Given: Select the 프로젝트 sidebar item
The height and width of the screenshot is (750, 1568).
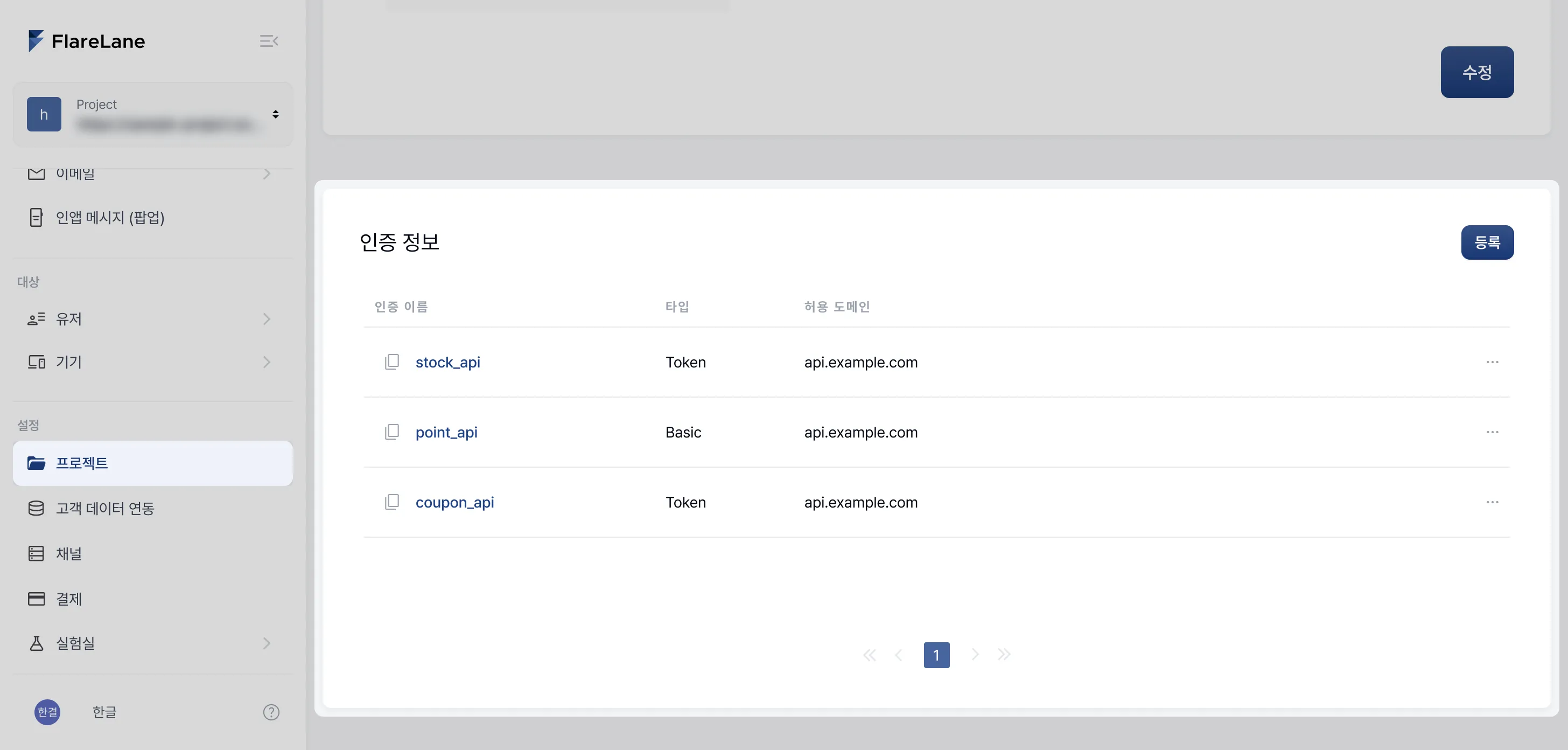Looking at the screenshot, I should [153, 463].
